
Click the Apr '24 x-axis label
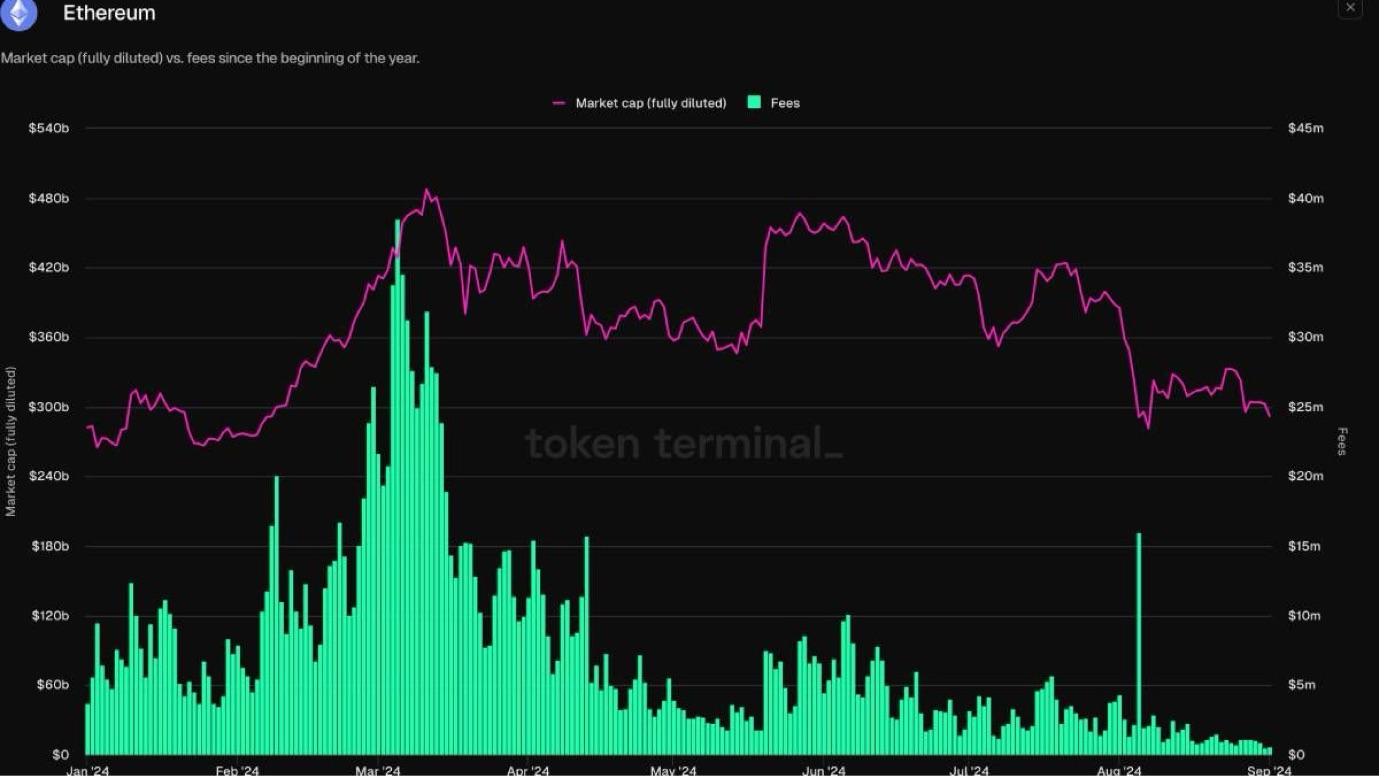(x=528, y=770)
